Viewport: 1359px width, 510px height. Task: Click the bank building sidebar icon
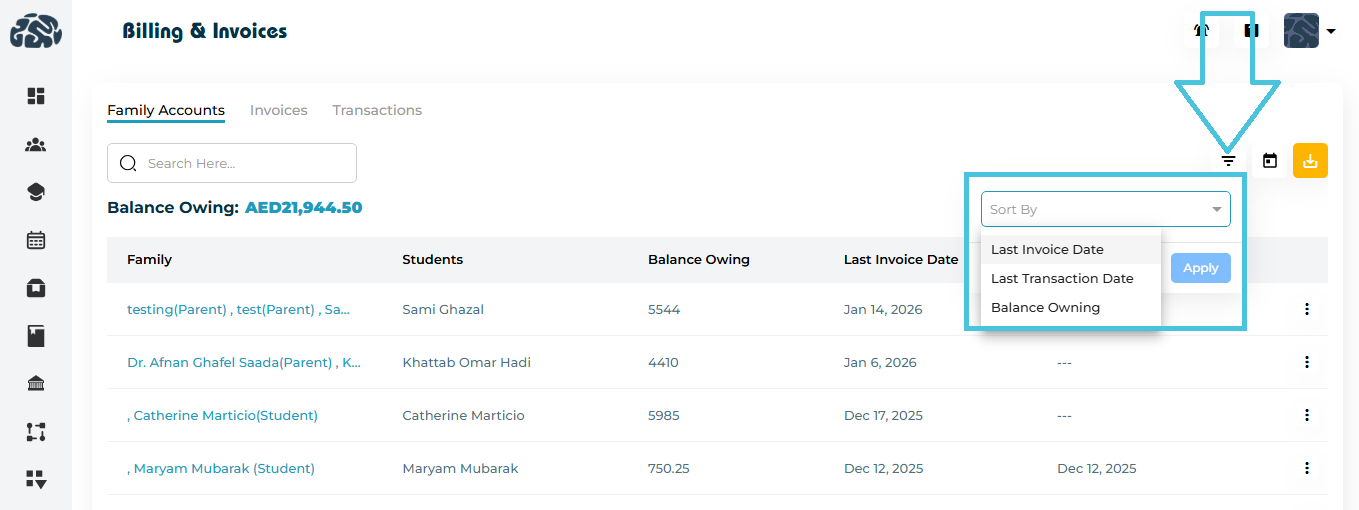36,384
